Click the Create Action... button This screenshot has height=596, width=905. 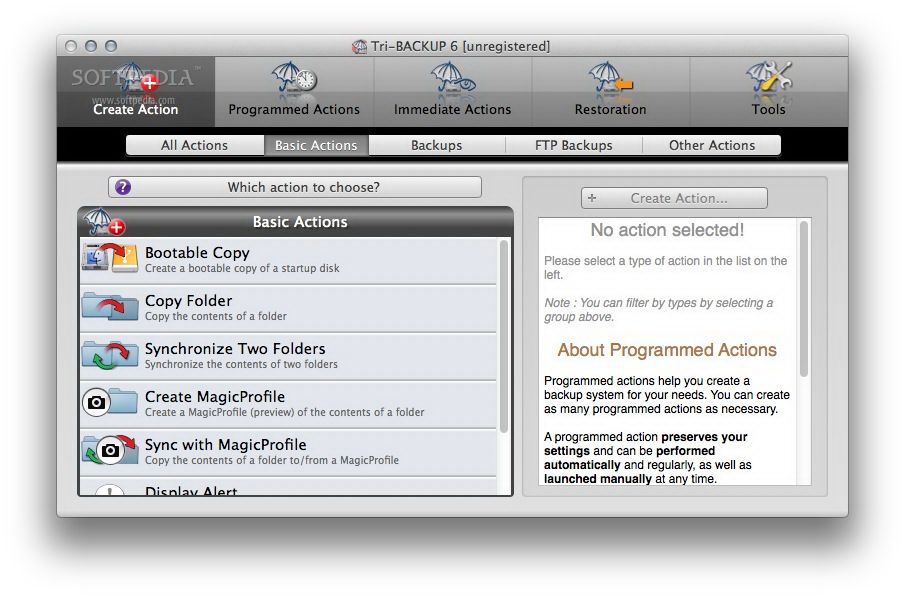[674, 198]
